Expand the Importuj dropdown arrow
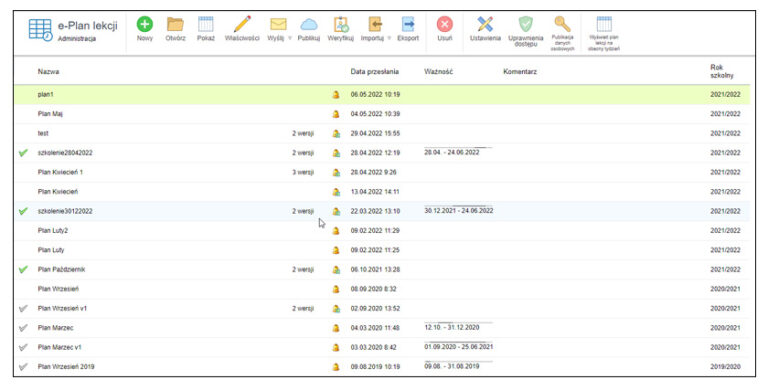Image resolution: width=768 pixels, height=390 pixels. 389,38
